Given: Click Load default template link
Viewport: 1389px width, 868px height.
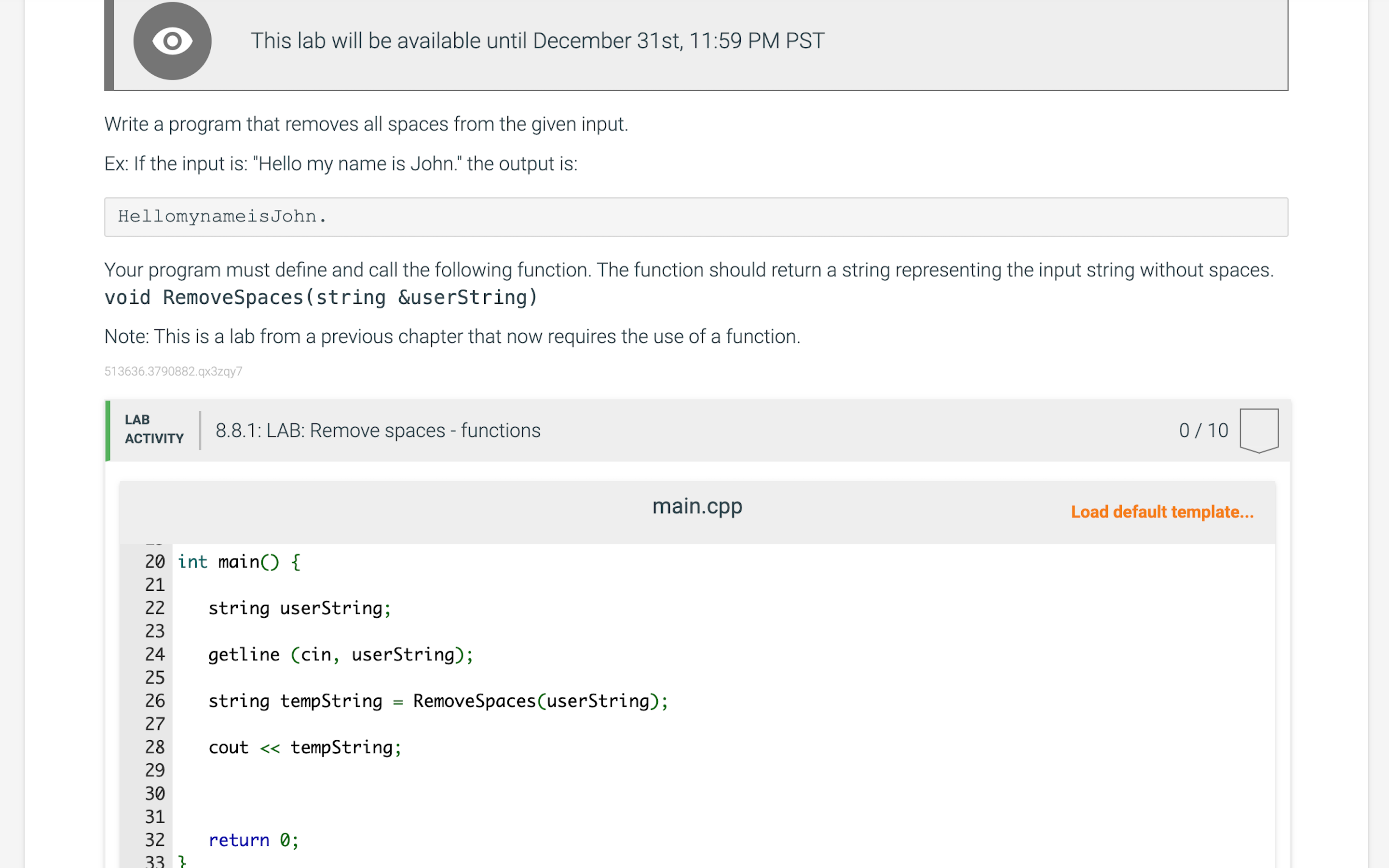Looking at the screenshot, I should click(1162, 512).
